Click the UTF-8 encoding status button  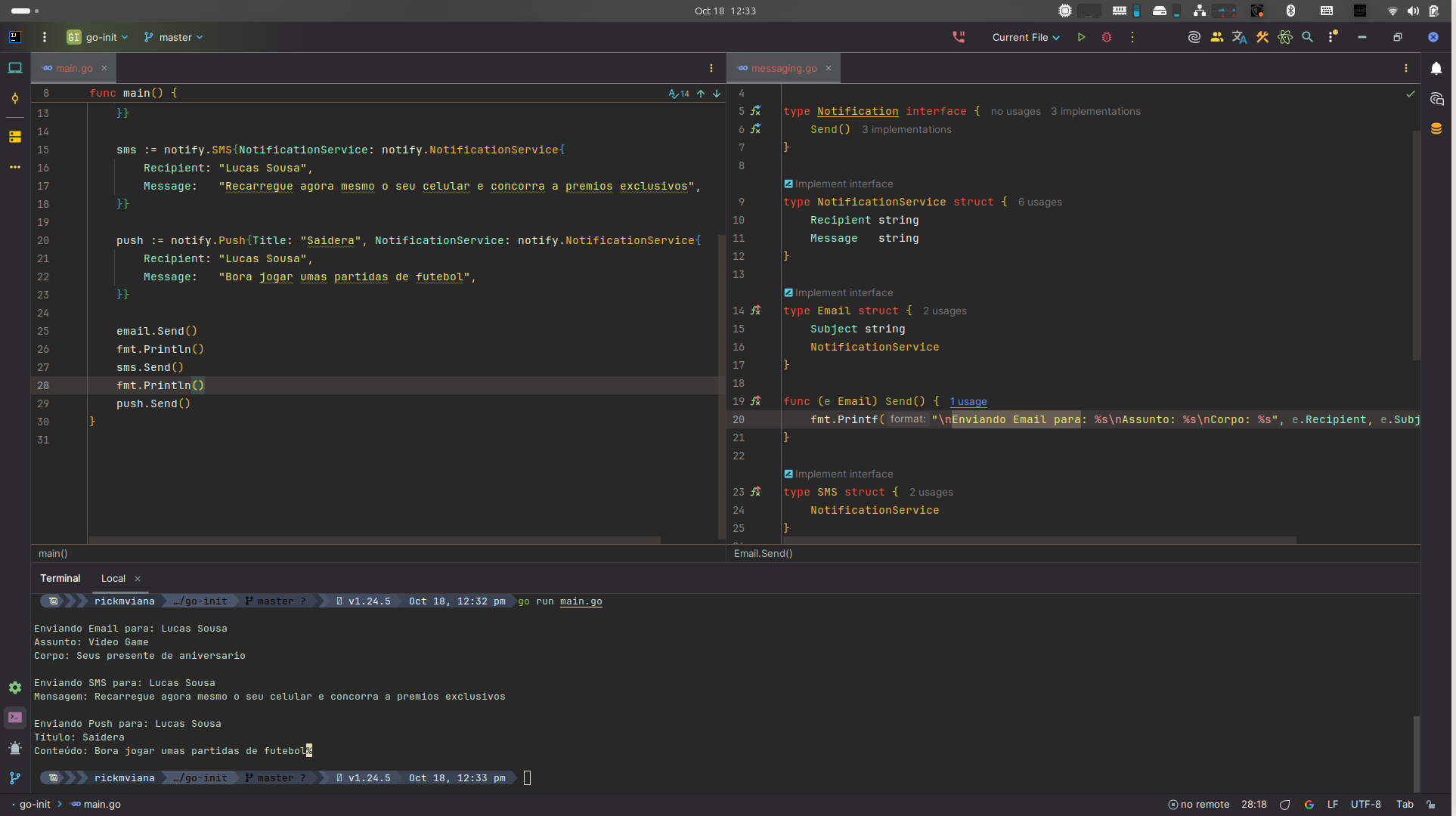click(x=1365, y=804)
